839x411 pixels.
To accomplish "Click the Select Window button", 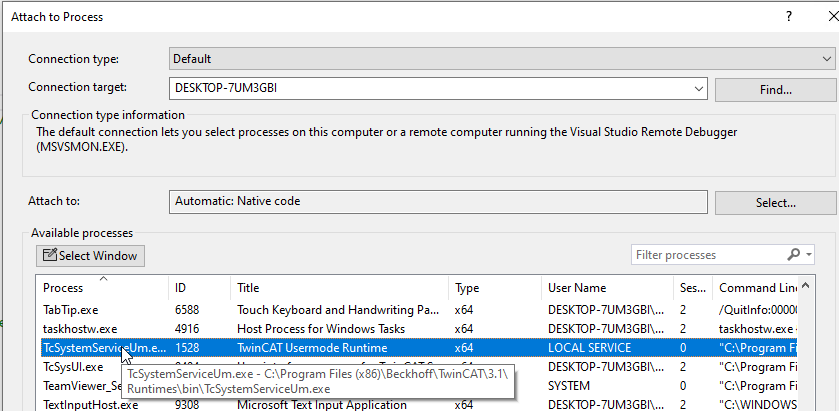I will pyautogui.click(x=90, y=255).
